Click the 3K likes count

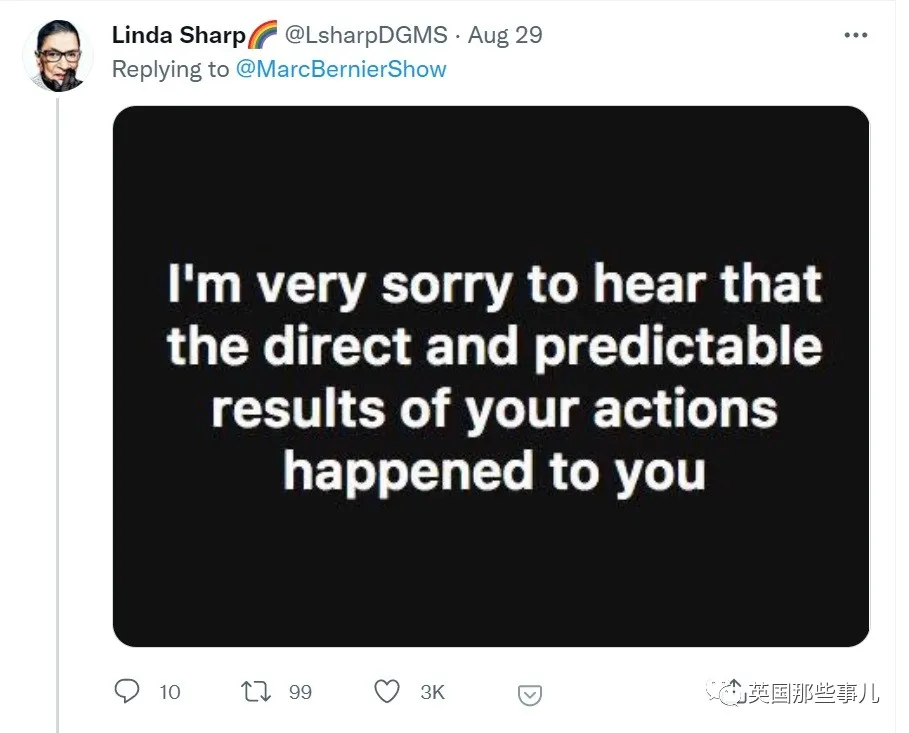[432, 692]
